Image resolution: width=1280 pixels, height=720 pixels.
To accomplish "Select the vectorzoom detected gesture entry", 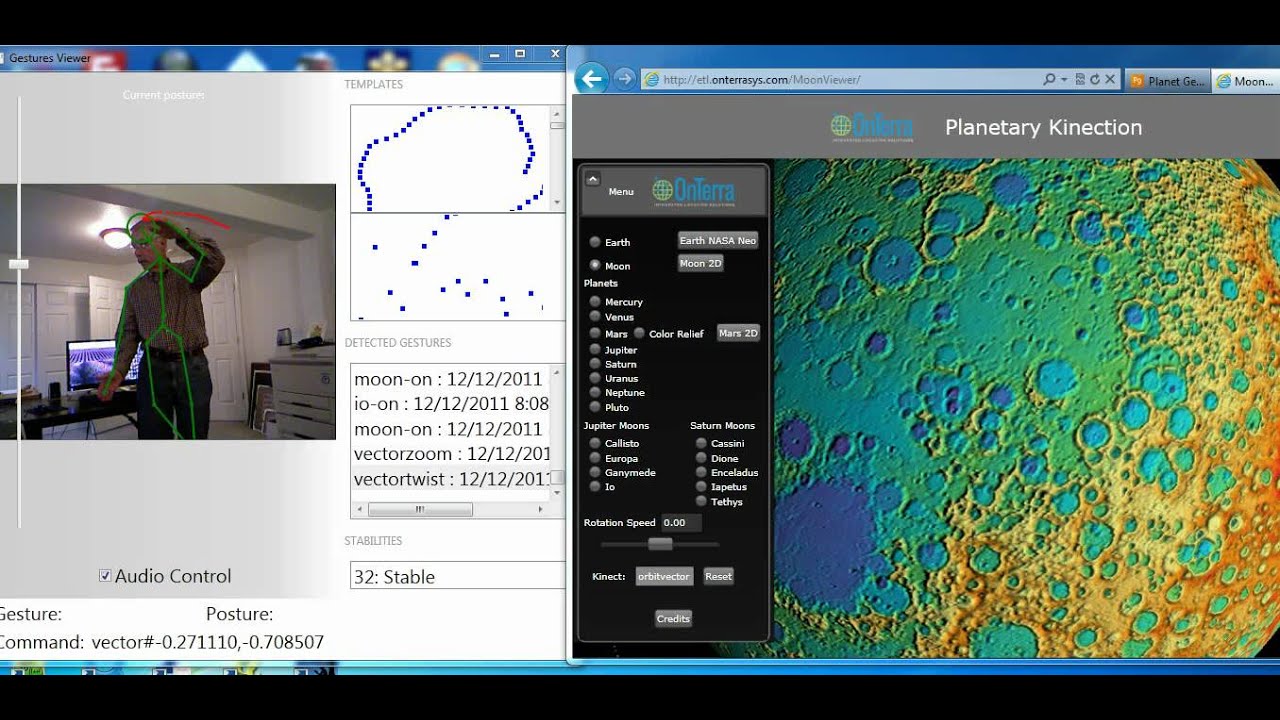I will click(x=451, y=454).
